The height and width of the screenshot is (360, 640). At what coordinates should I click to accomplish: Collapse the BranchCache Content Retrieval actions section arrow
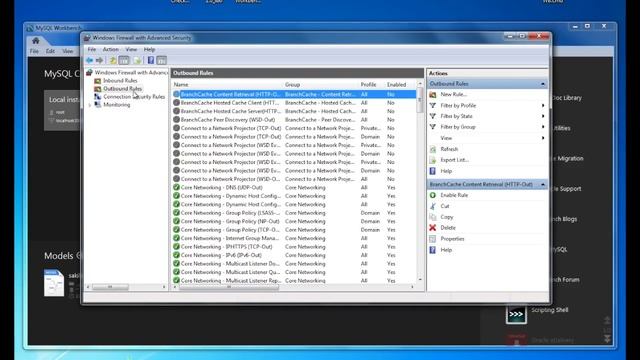[x=543, y=184]
